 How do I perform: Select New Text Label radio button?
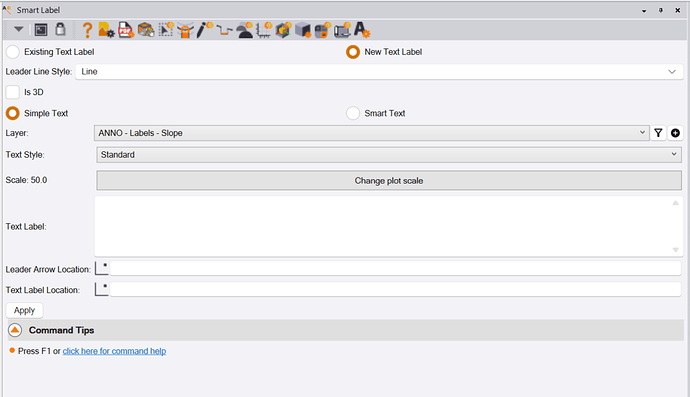tap(353, 52)
